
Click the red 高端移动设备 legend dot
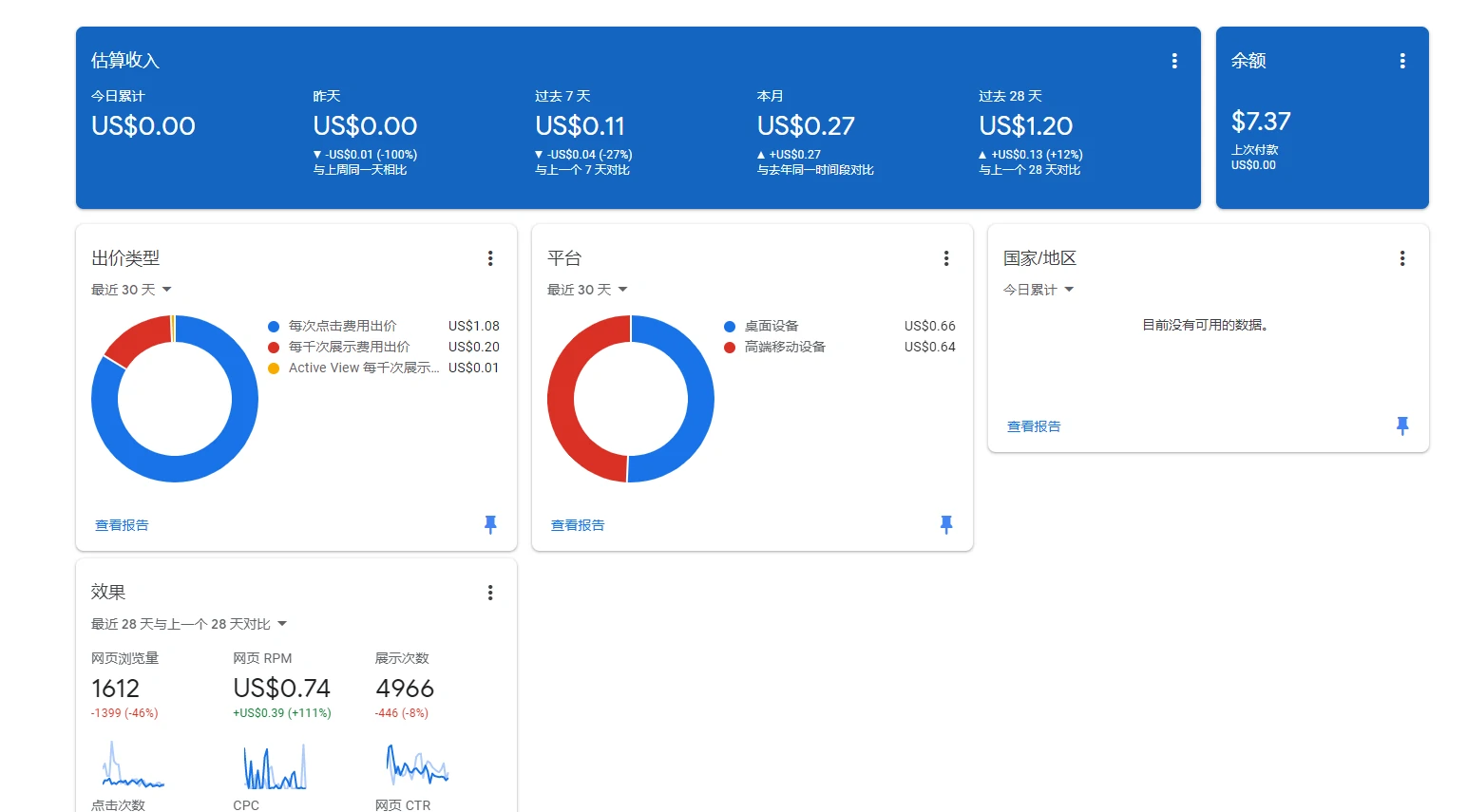click(730, 347)
